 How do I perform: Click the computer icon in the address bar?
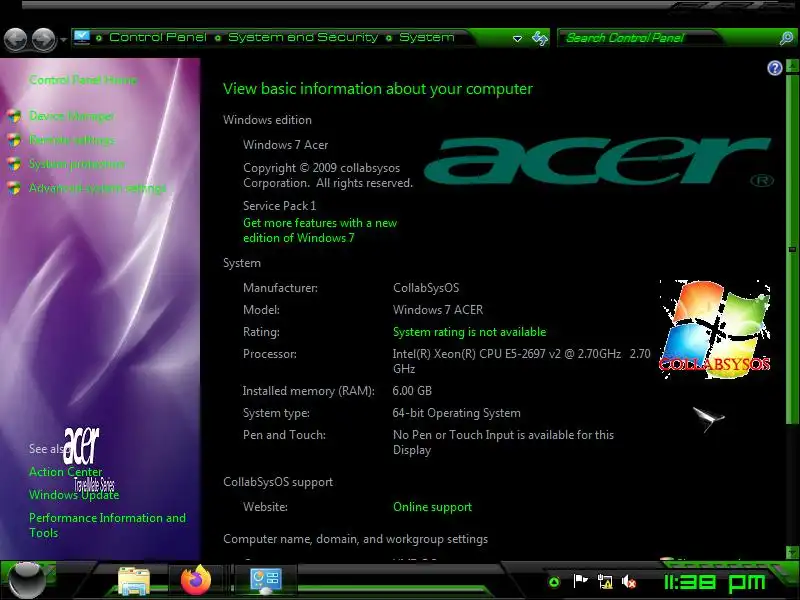(x=82, y=37)
